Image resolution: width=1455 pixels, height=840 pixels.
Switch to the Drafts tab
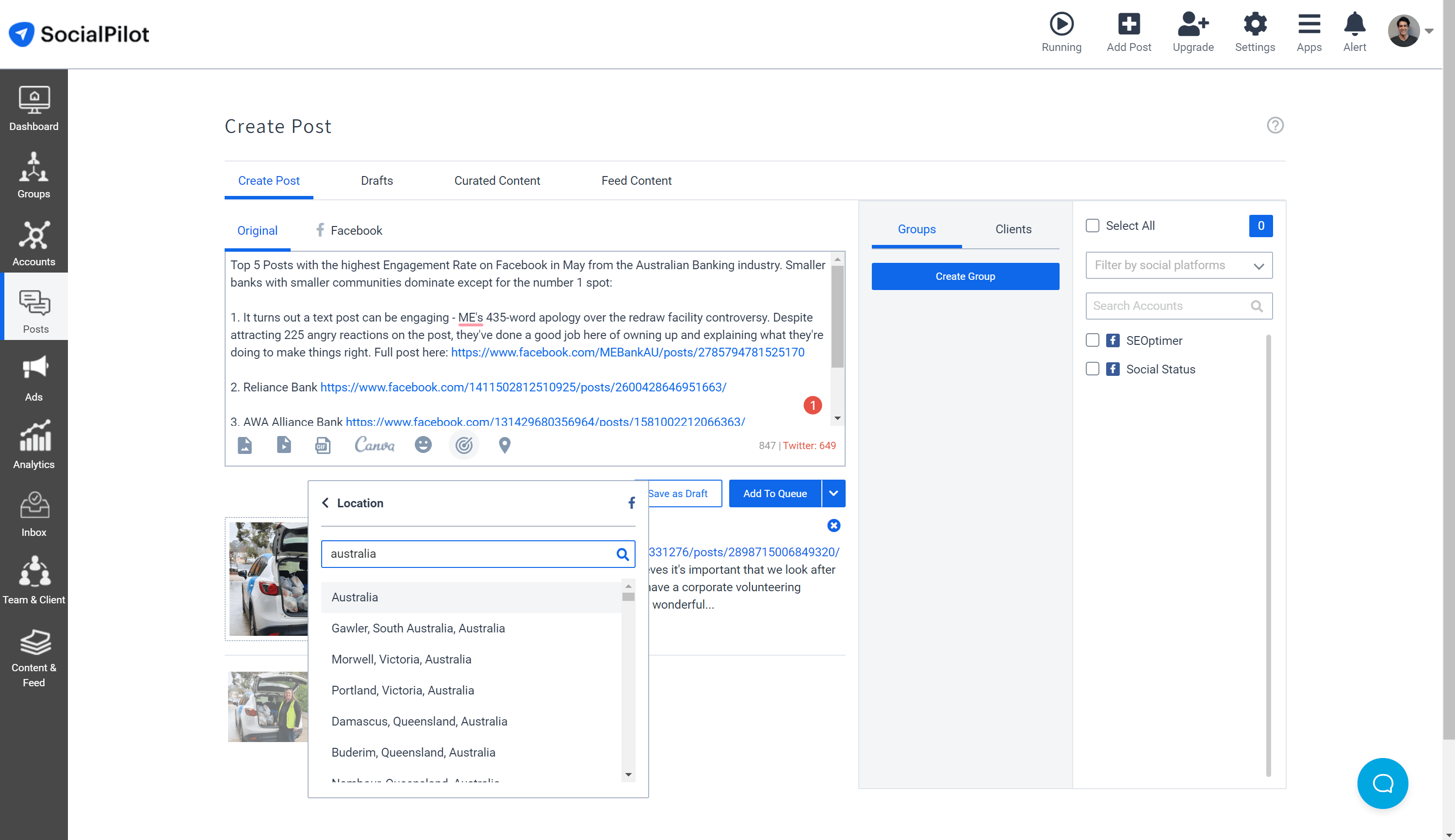[x=377, y=180]
